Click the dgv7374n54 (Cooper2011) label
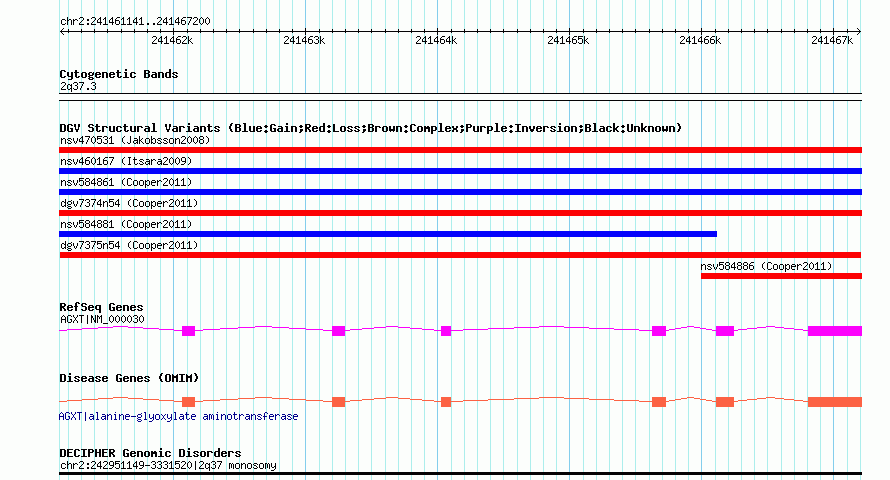The image size is (890, 480). point(129,203)
